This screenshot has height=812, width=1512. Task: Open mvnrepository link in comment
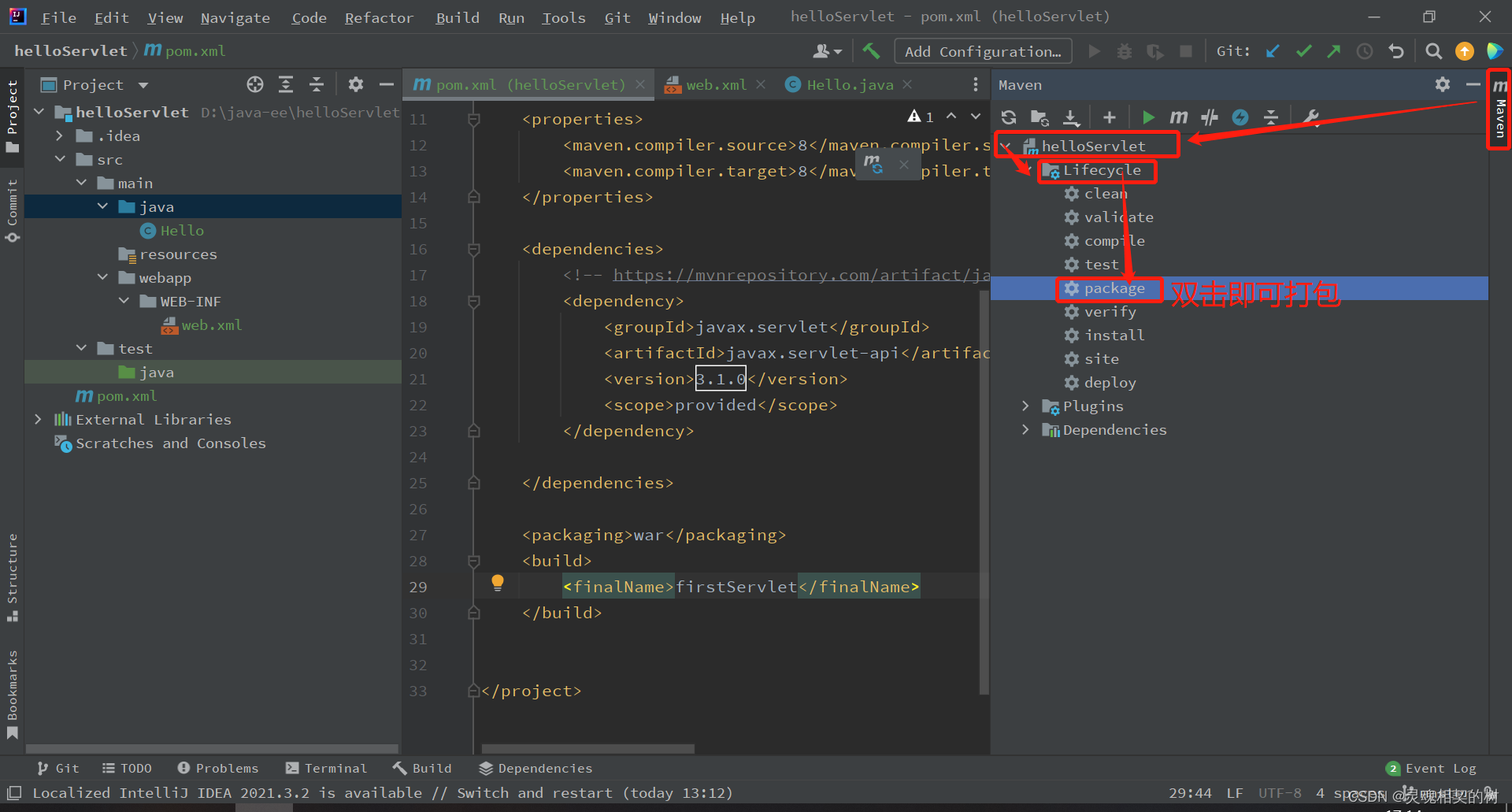point(801,275)
